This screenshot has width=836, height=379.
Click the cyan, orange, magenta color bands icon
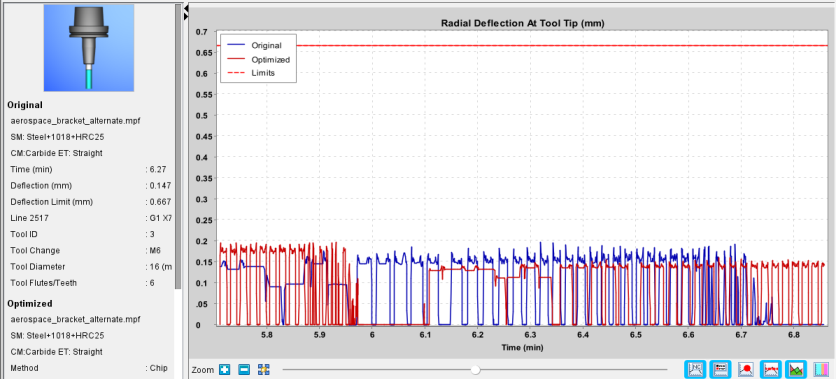[x=822, y=369]
